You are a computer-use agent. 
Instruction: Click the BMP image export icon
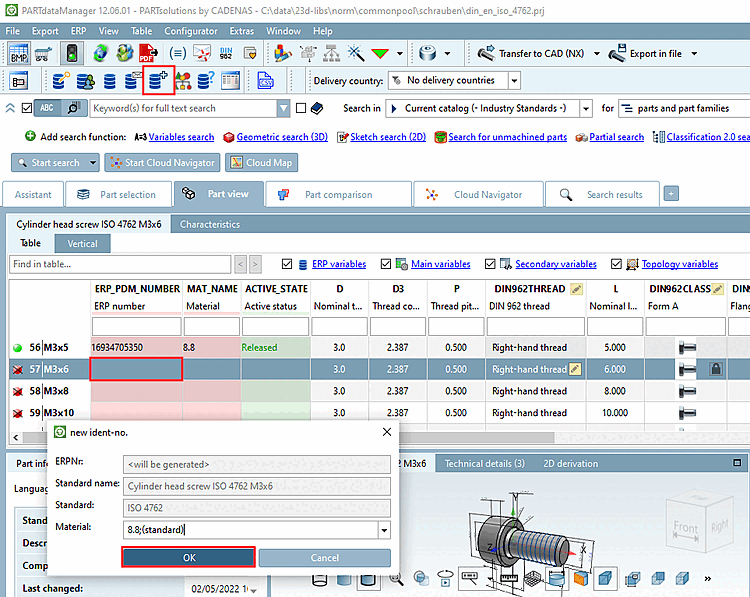click(18, 54)
